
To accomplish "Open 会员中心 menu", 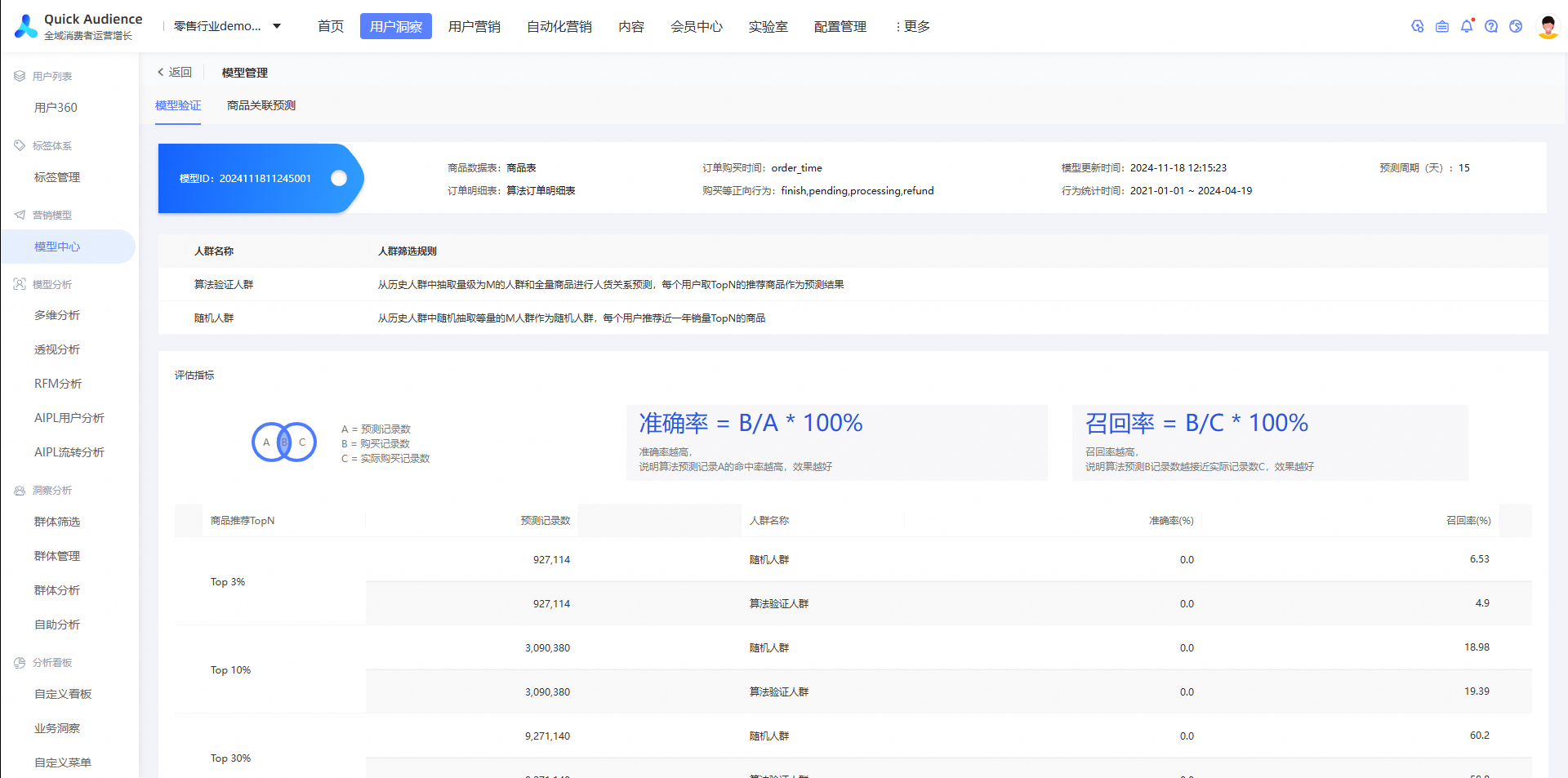I will coord(697,26).
